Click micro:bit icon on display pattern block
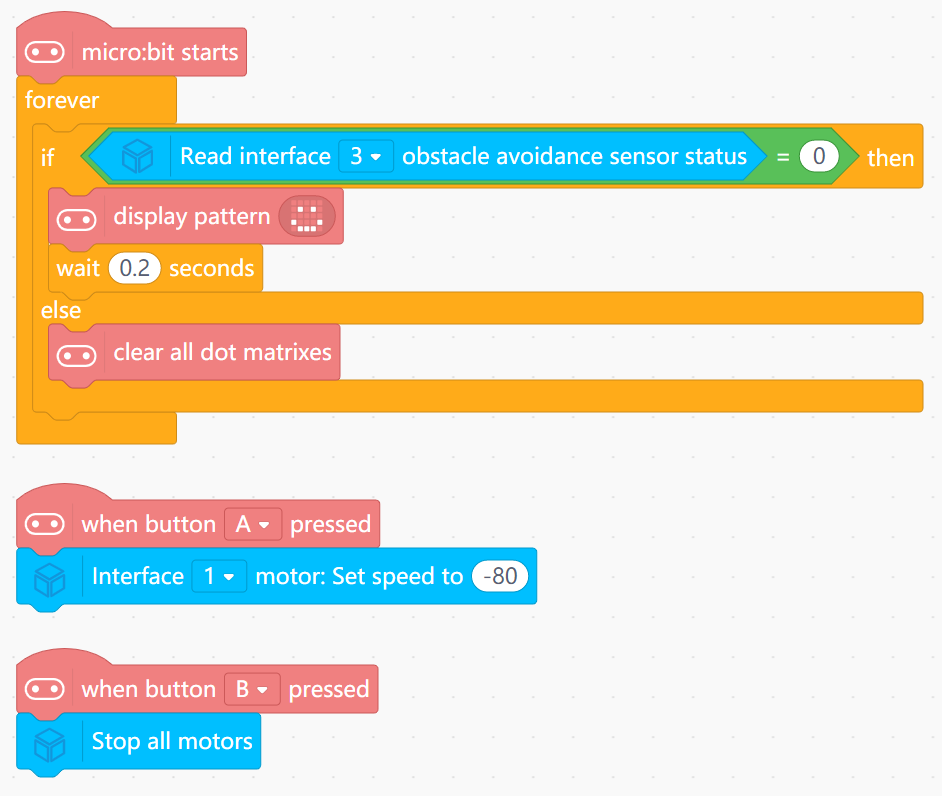Image resolution: width=942 pixels, height=796 pixels. pos(76,217)
